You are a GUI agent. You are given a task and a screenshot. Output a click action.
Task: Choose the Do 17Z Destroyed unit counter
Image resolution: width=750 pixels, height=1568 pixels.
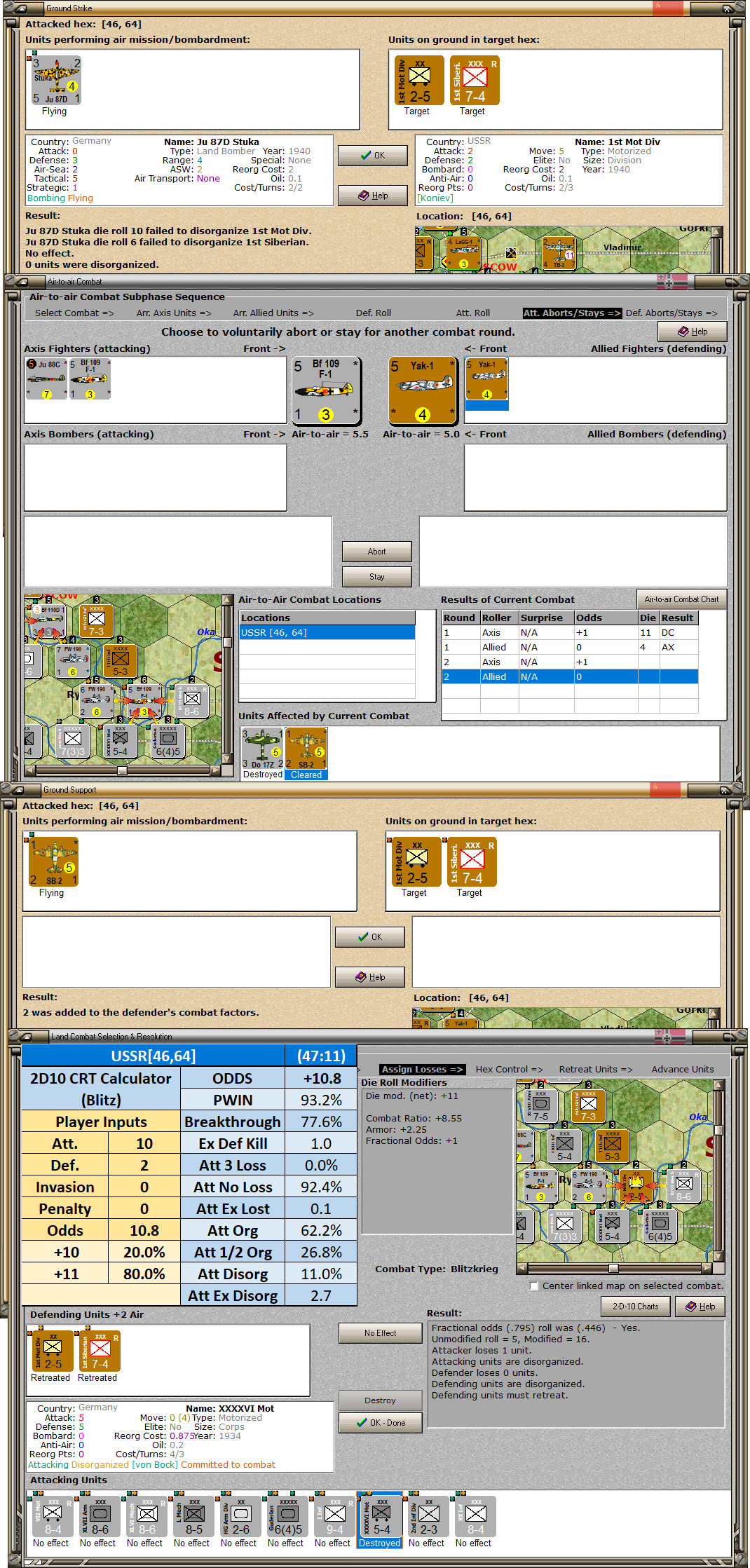click(x=263, y=749)
